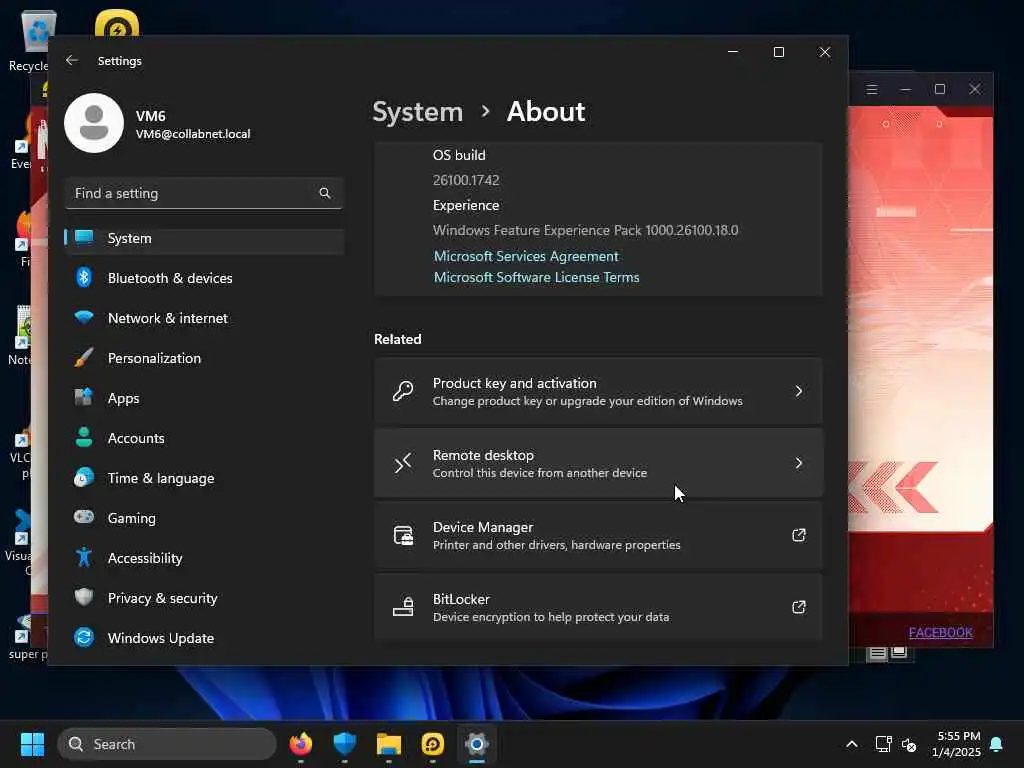Click the Personalization paintbrush icon
This screenshot has height=768, width=1024.
[84, 357]
